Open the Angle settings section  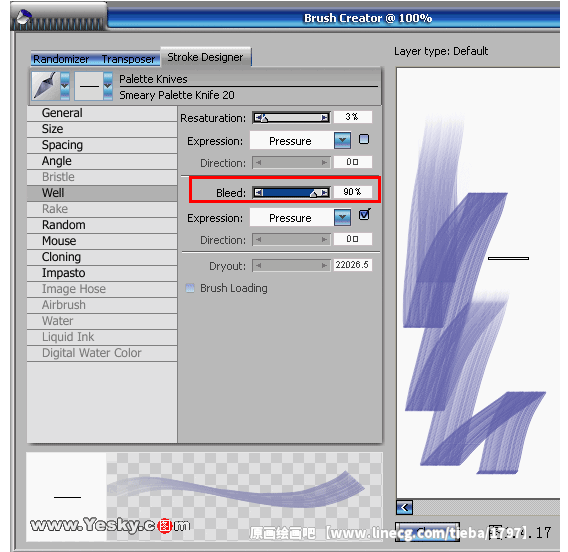(102, 161)
